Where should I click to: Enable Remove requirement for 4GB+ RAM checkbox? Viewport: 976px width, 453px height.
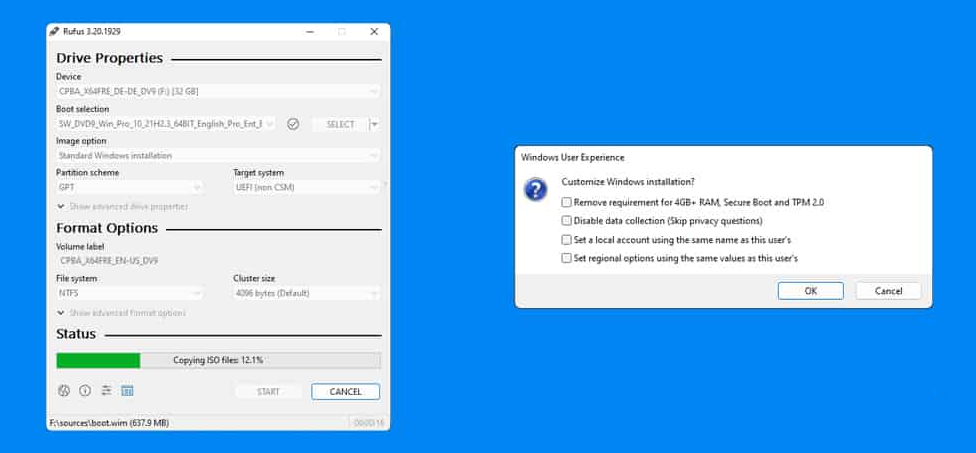[567, 202]
